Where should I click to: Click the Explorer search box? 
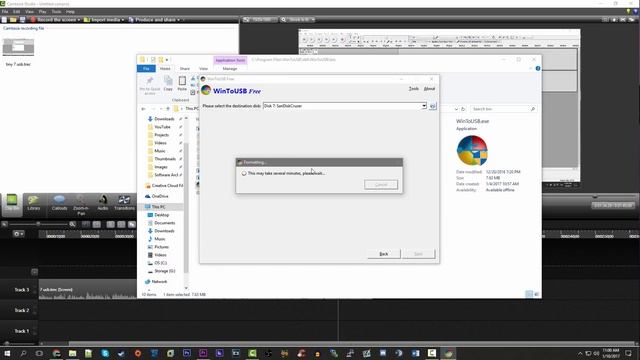click(503, 109)
